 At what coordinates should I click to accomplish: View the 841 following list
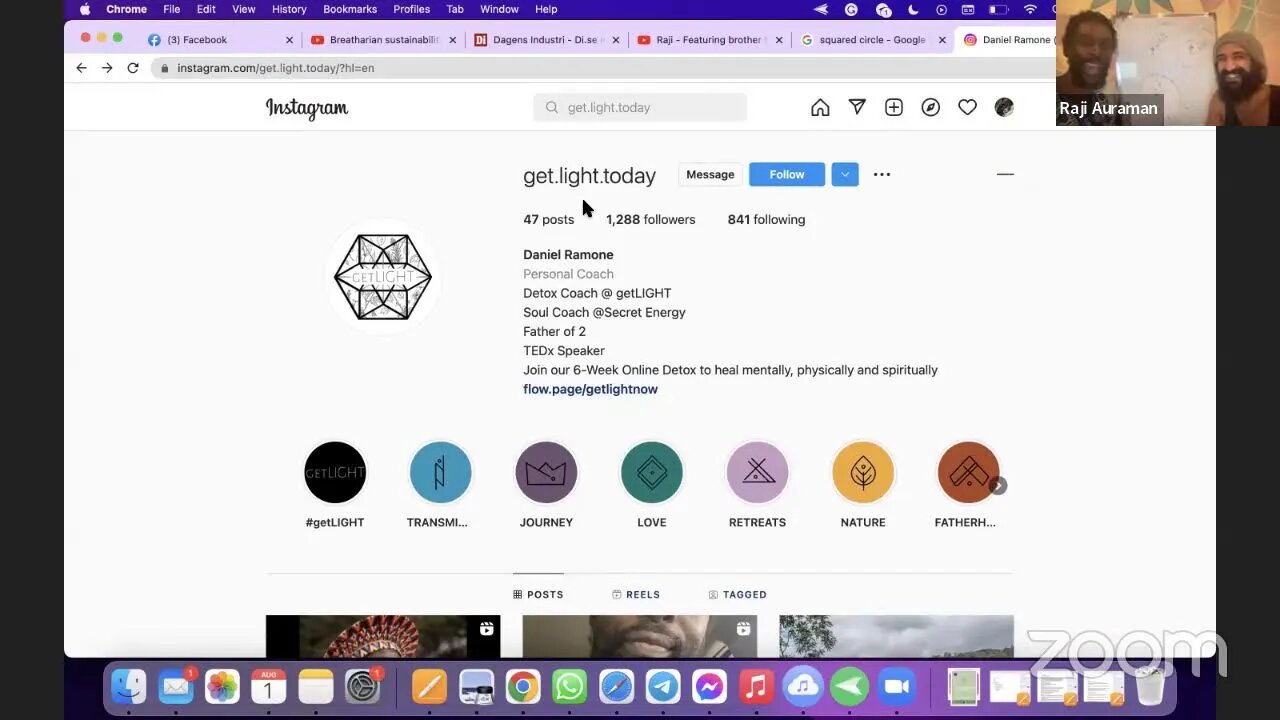point(766,219)
